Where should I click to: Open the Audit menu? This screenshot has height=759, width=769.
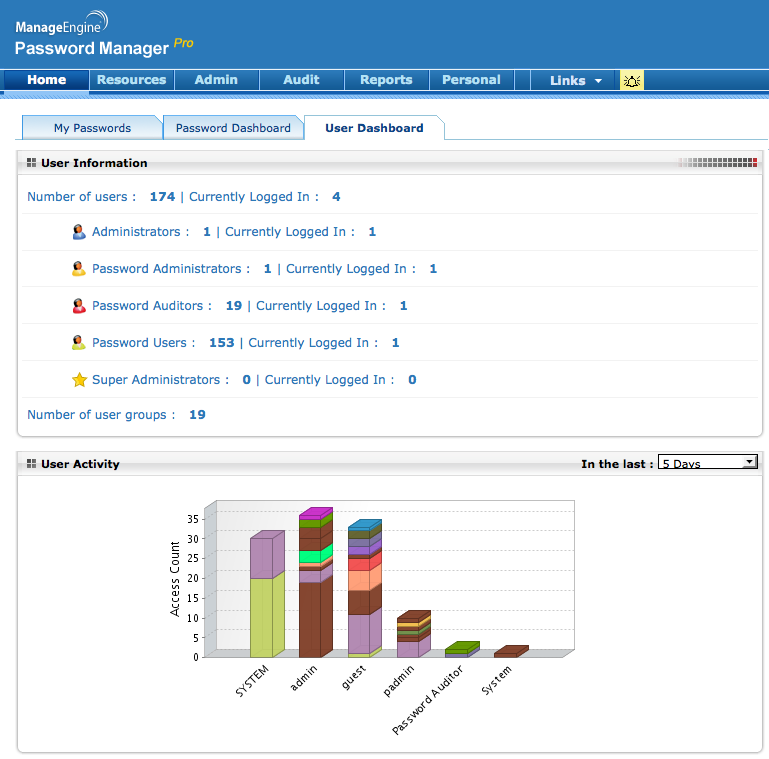pyautogui.click(x=301, y=80)
